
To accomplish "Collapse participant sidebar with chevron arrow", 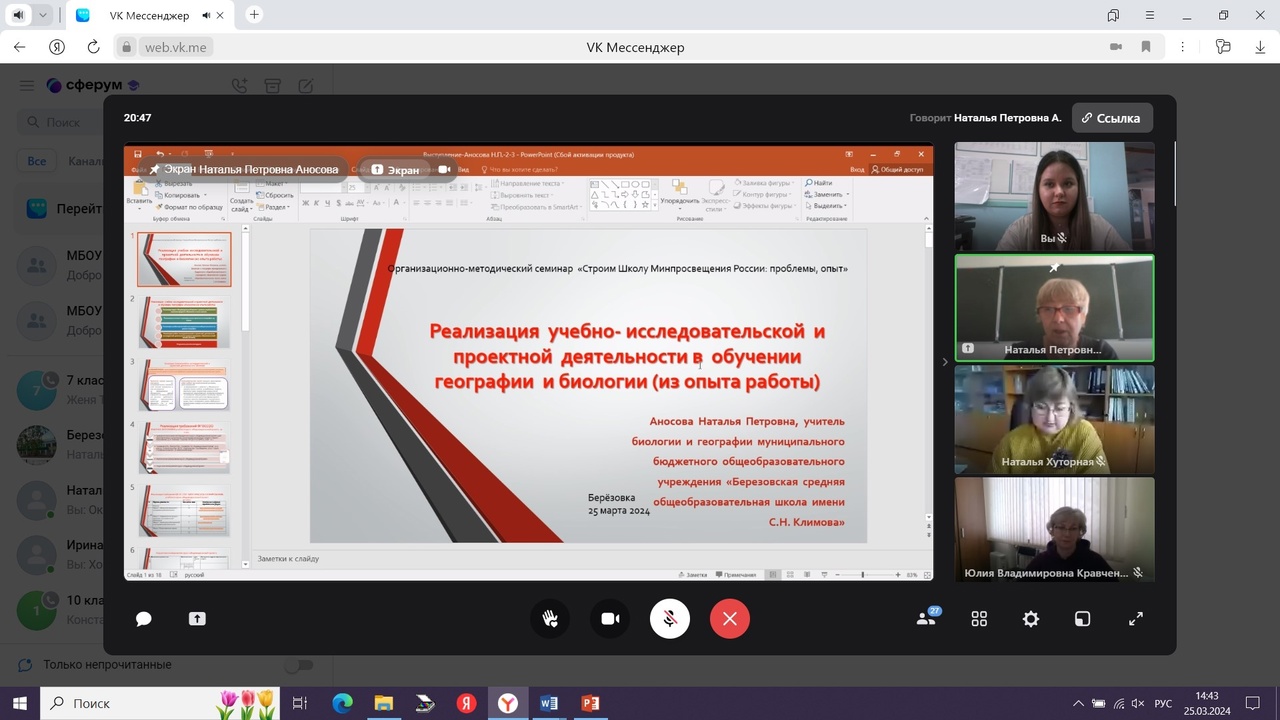I will click(945, 362).
